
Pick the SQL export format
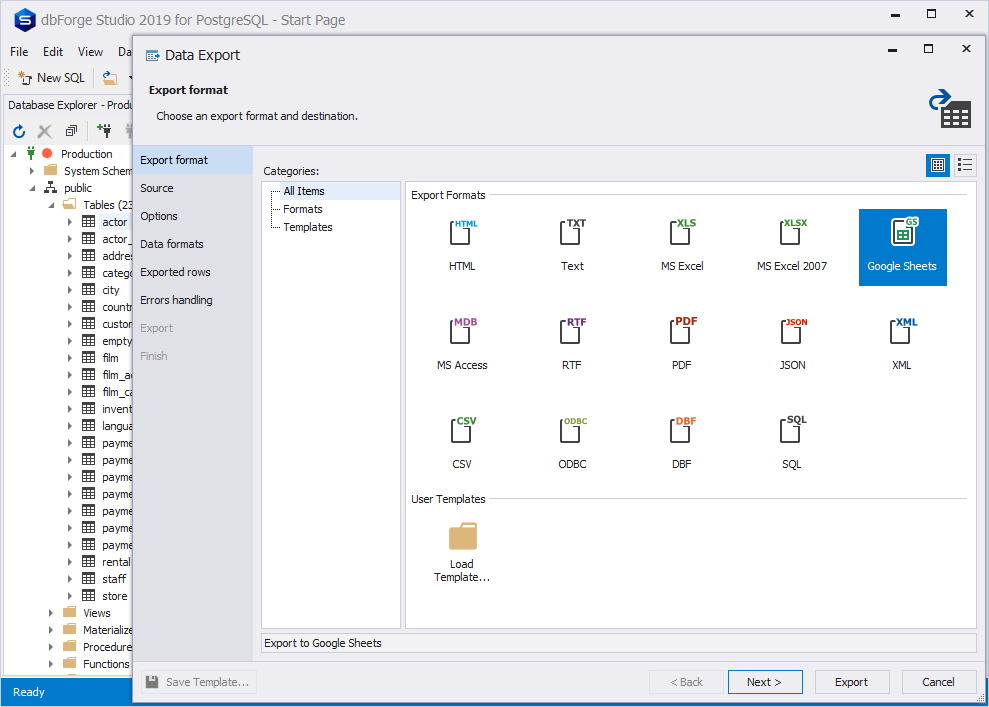[792, 444]
